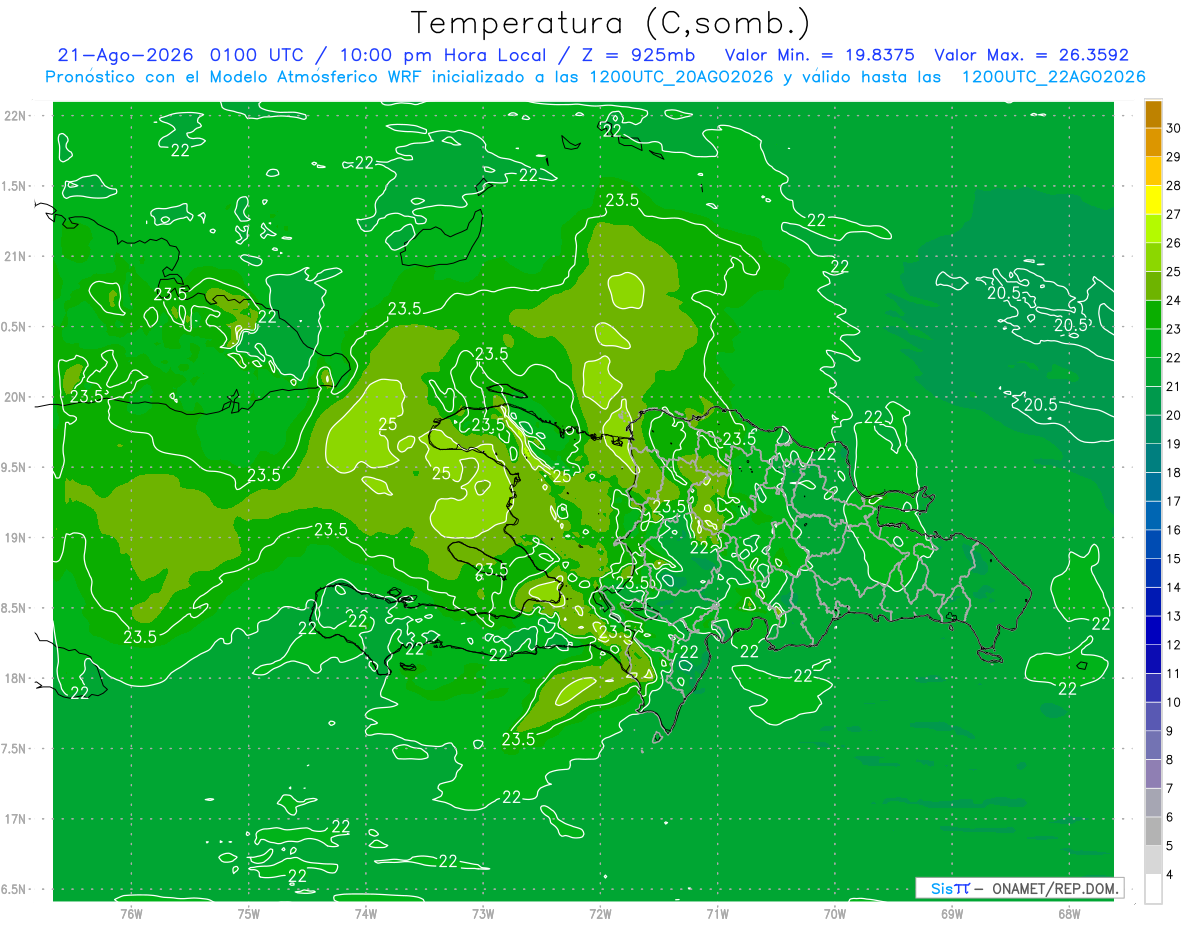1200x927 pixels.
Task: Click the white swatch below legend value 4
Action: [1153, 889]
